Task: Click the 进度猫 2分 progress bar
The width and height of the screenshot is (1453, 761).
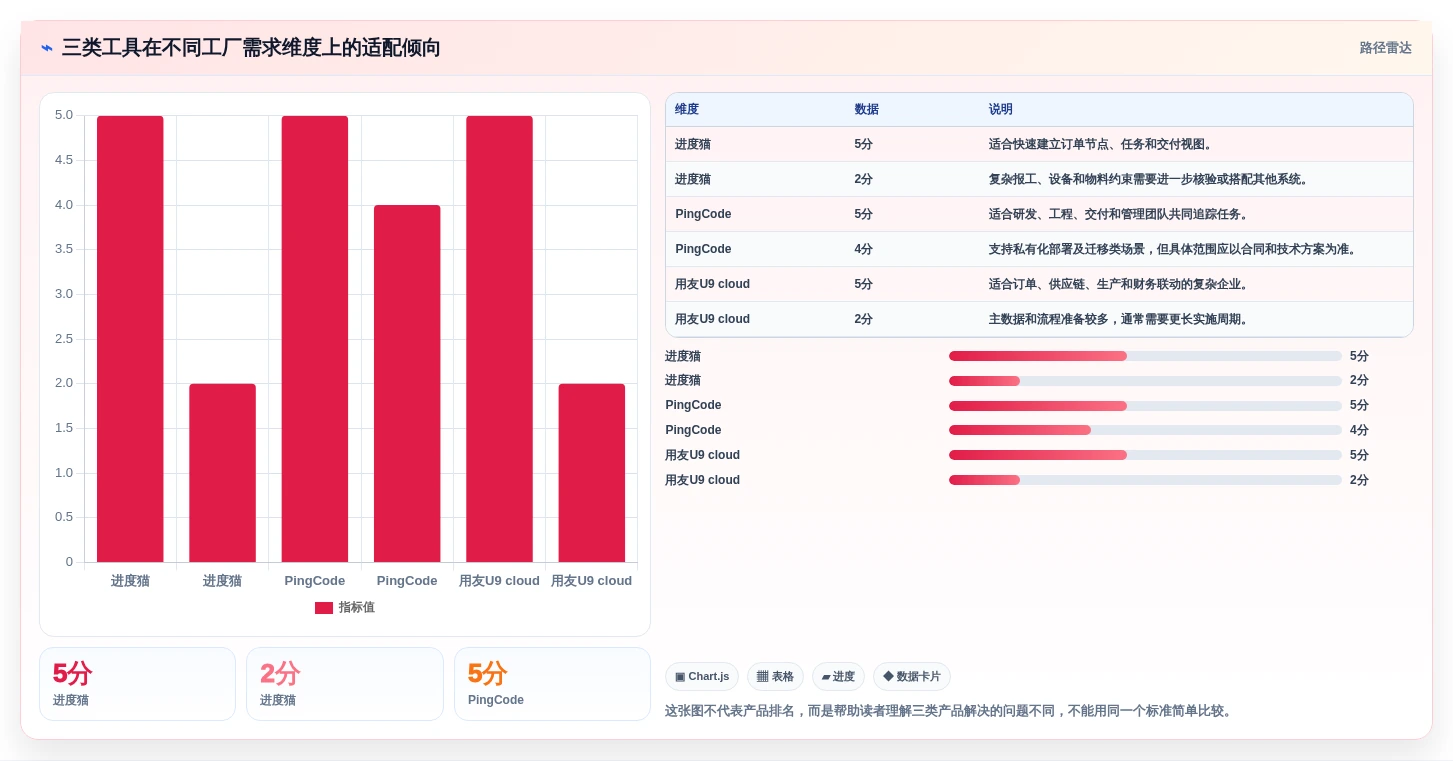Action: click(x=1145, y=381)
